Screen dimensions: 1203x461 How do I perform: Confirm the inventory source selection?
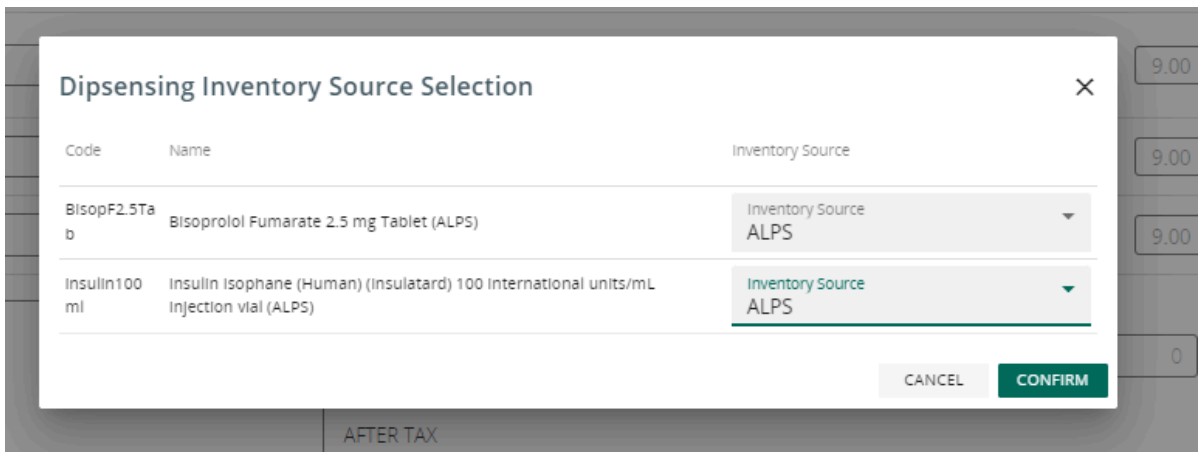1052,380
